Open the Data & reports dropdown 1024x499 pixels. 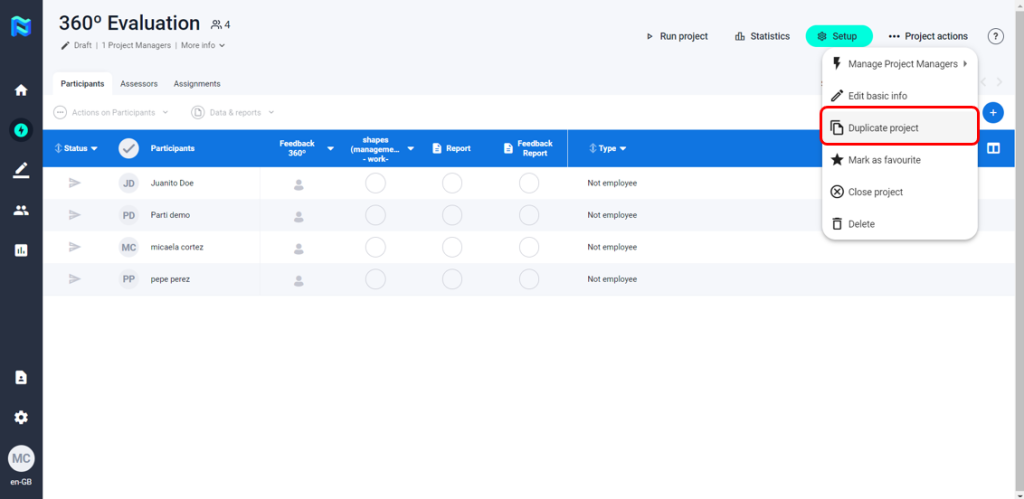pyautogui.click(x=232, y=113)
